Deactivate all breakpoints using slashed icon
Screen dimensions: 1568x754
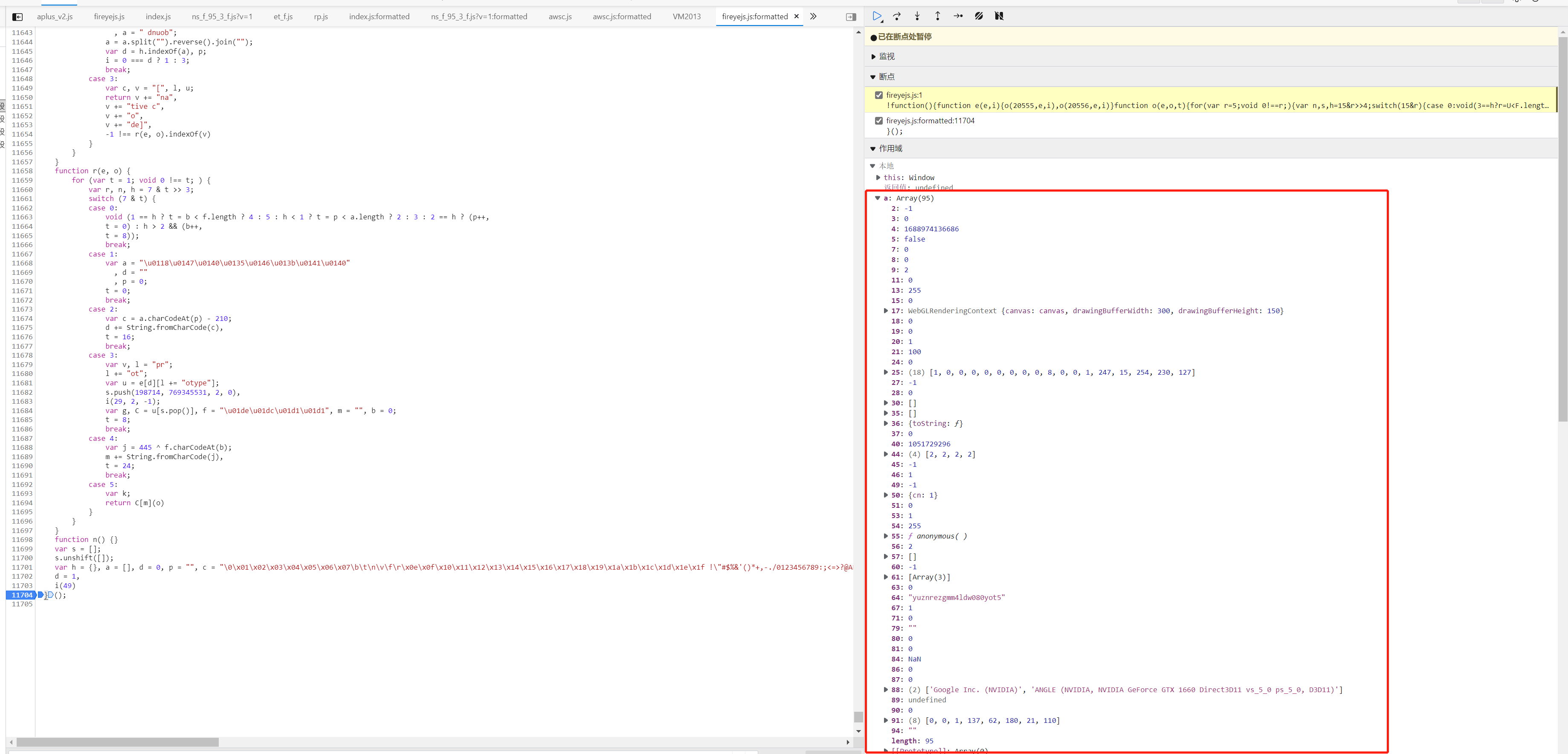[979, 17]
